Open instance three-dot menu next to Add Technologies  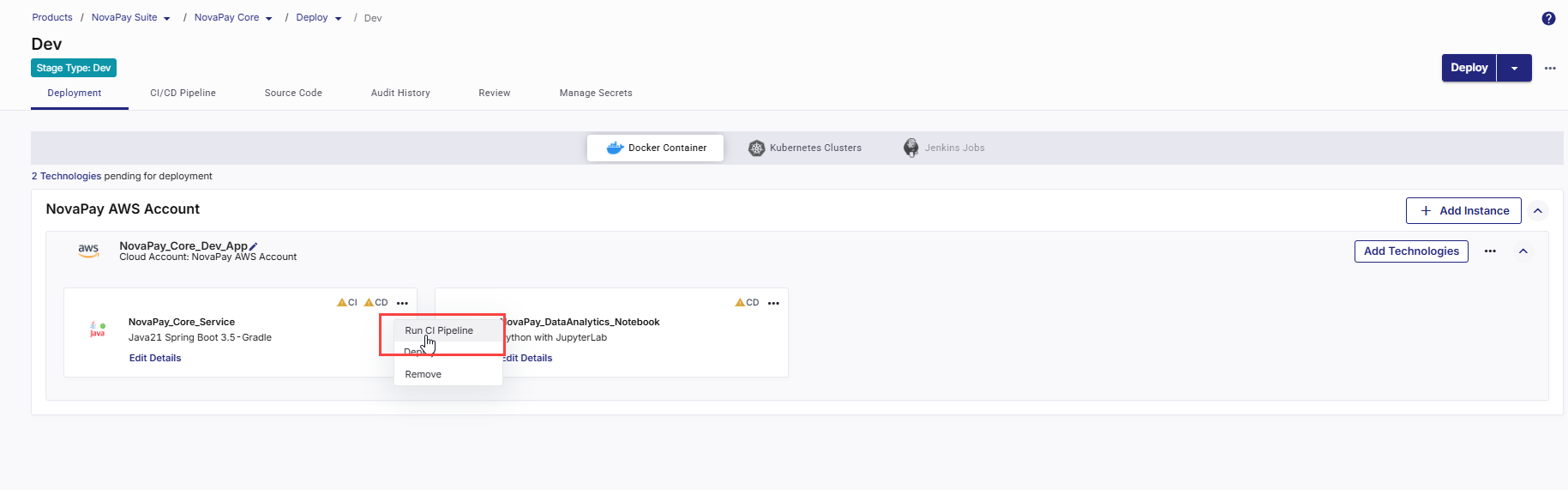click(1490, 251)
